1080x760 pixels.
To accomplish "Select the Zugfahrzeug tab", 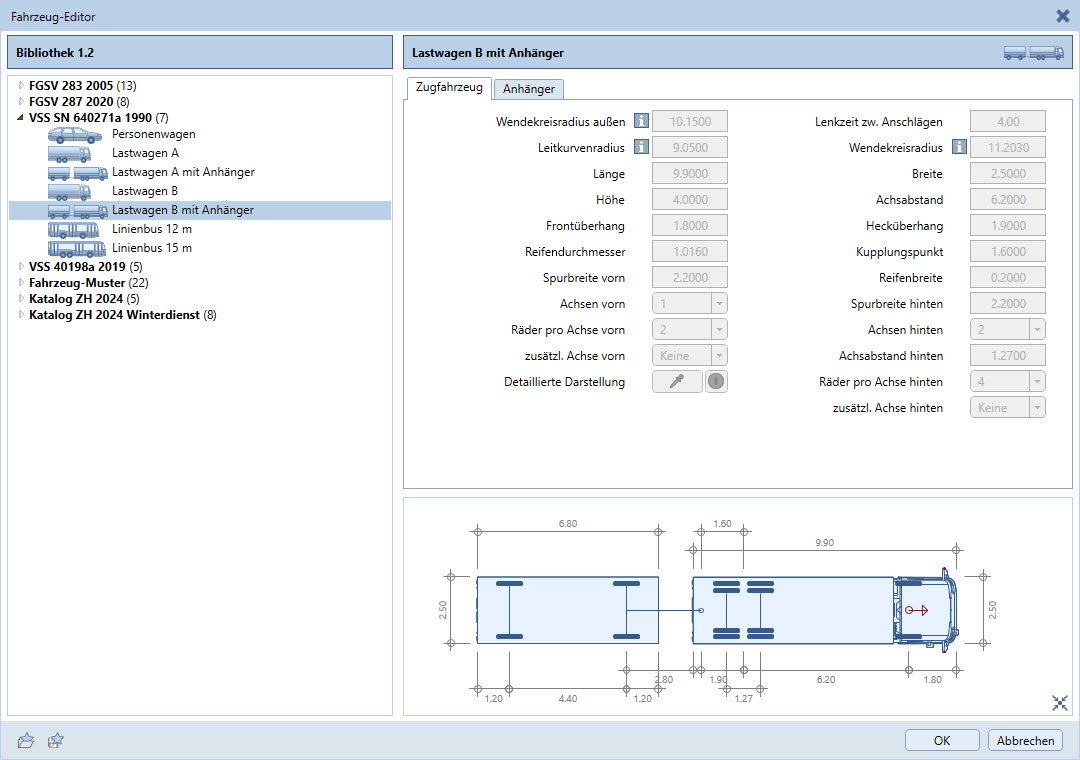I will (x=449, y=88).
